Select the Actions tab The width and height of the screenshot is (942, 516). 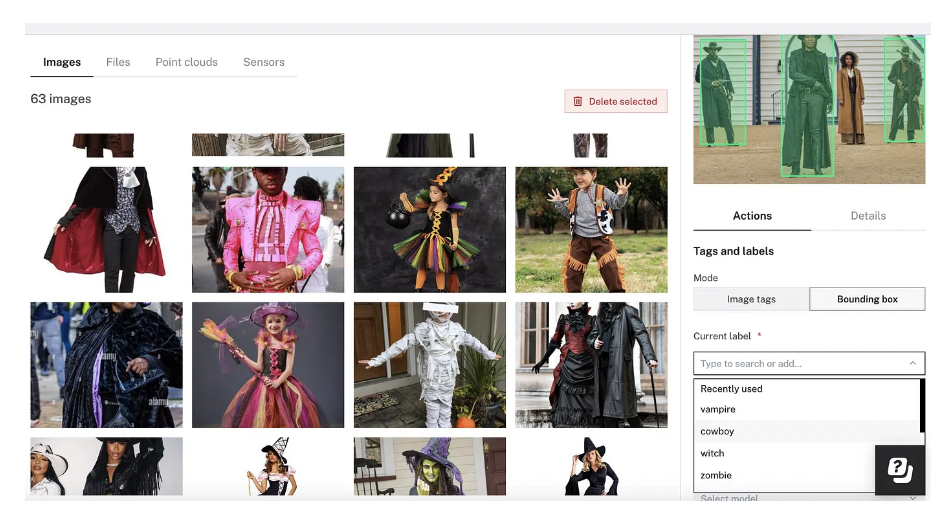coord(752,216)
